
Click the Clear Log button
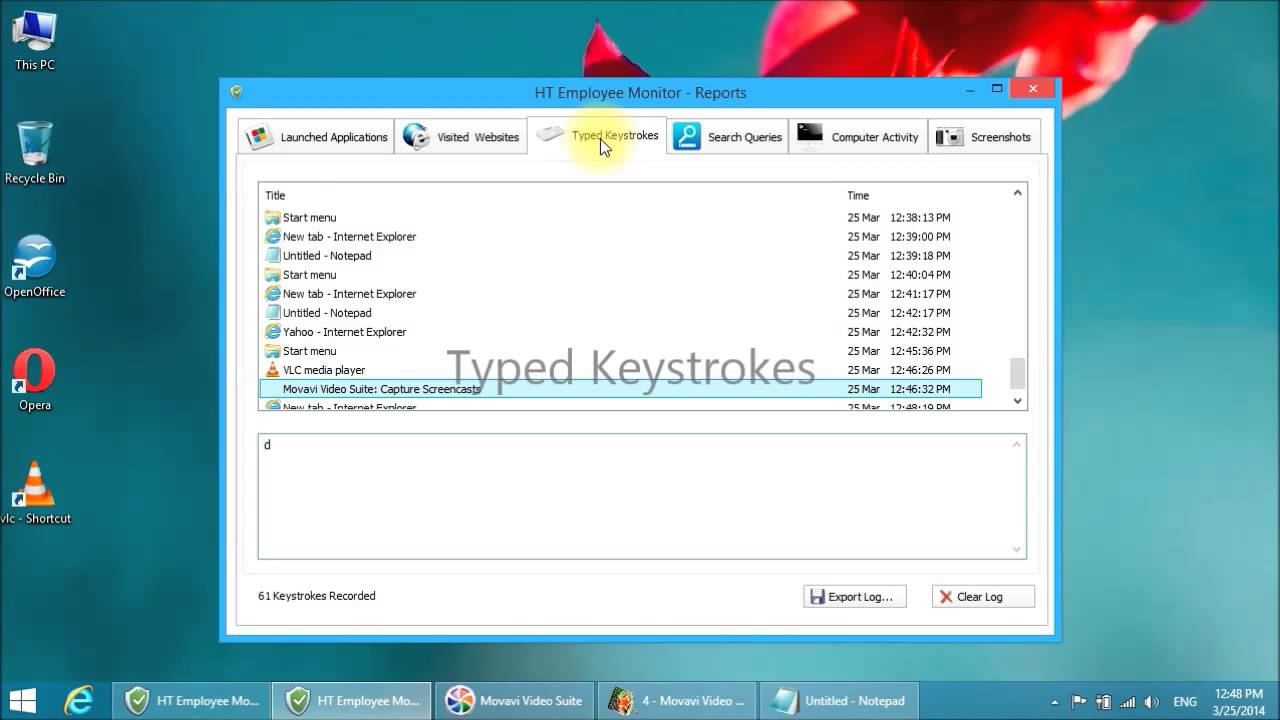coord(983,596)
